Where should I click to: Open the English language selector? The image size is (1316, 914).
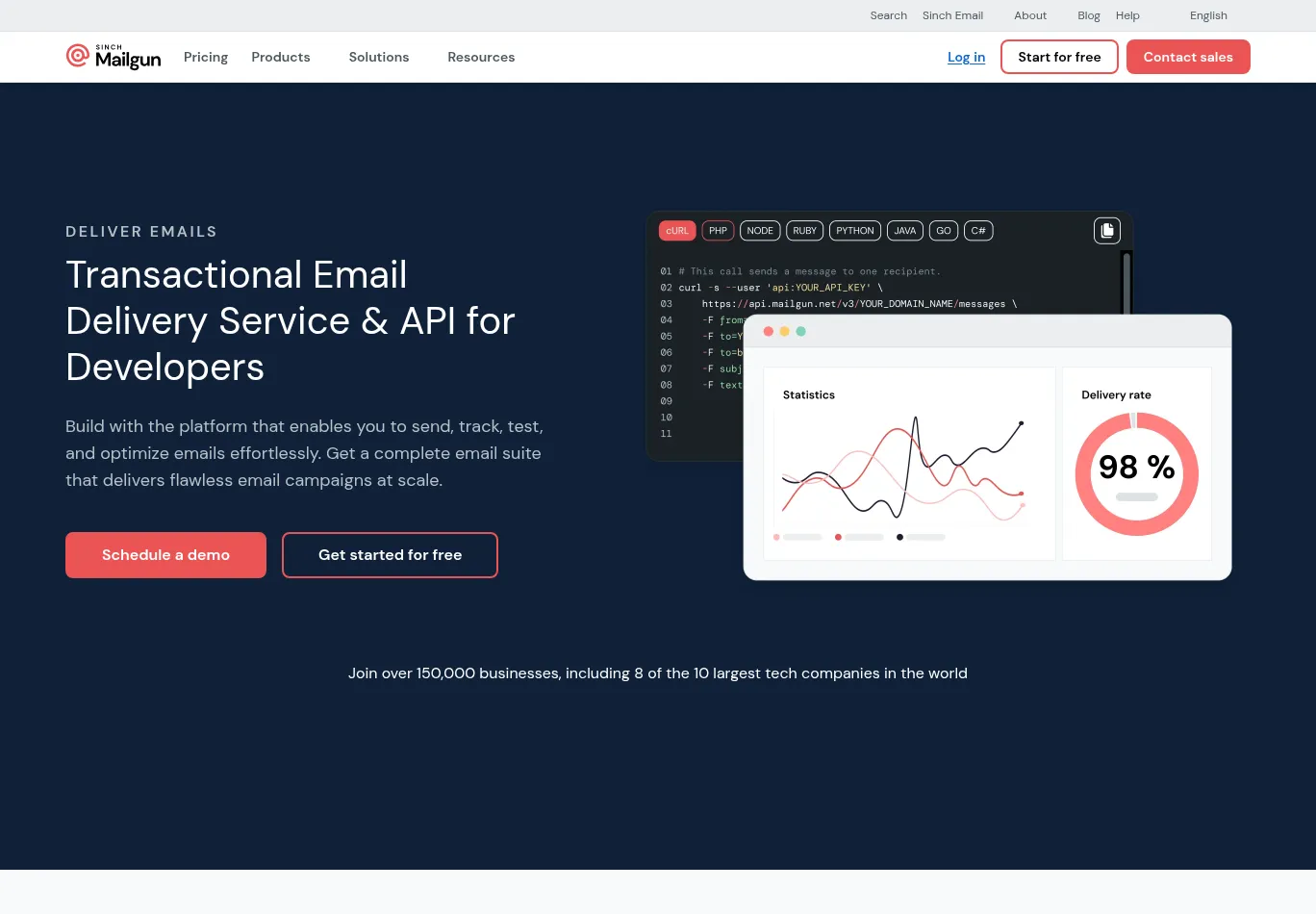coord(1208,15)
